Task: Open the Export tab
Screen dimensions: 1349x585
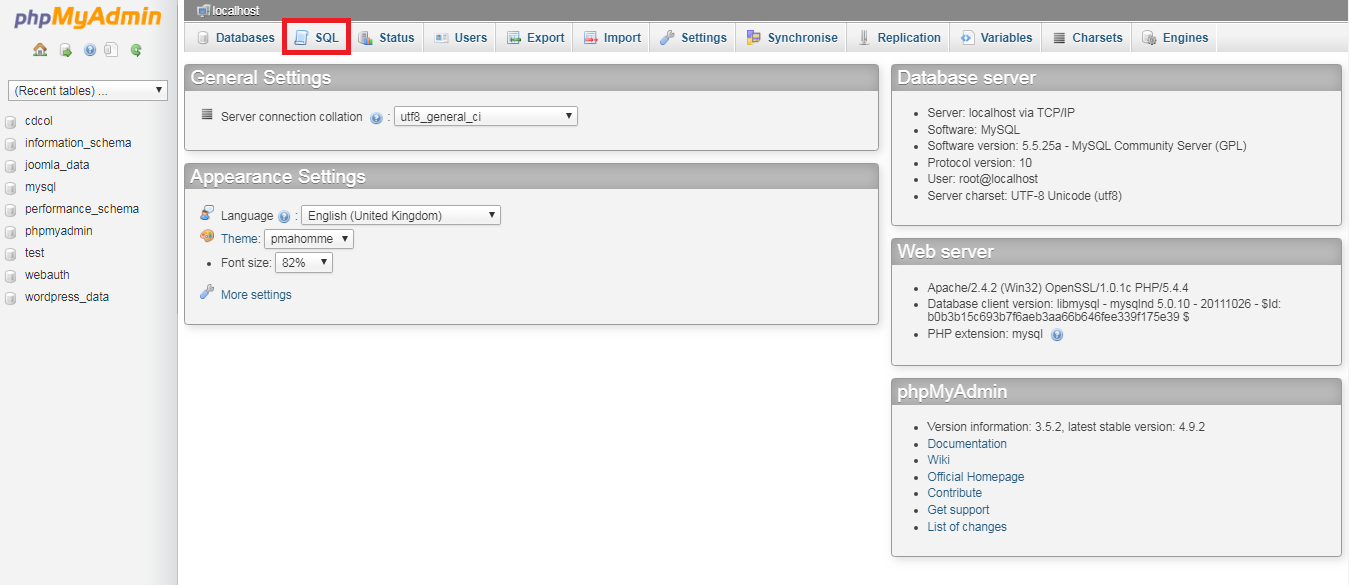Action: coord(536,38)
